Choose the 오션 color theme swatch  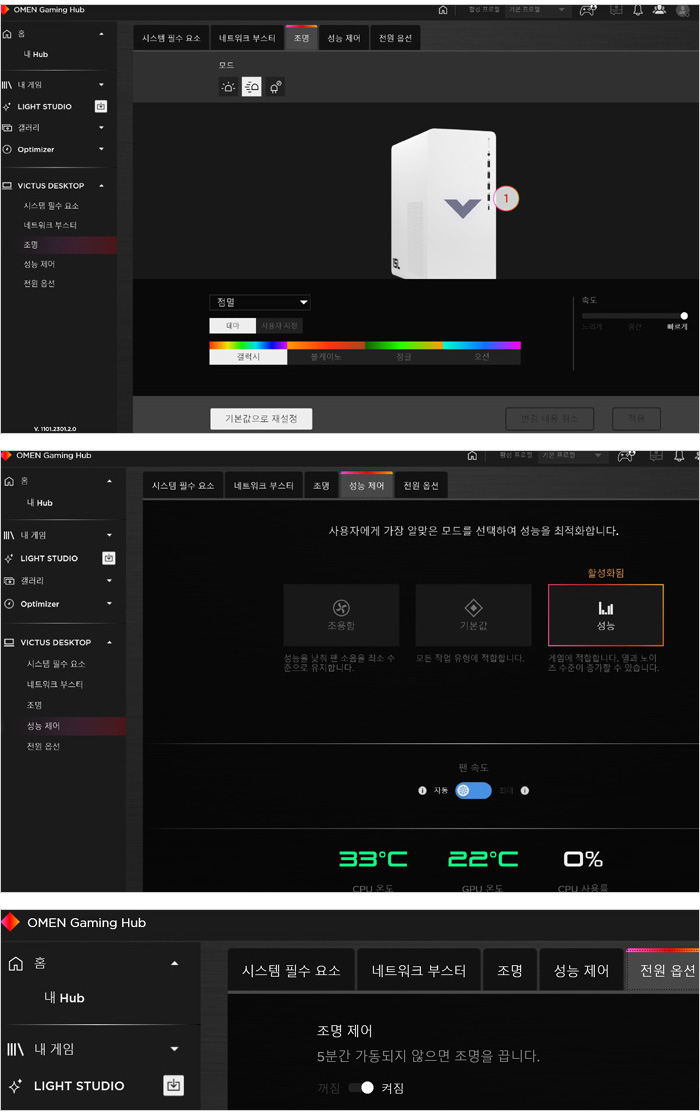pyautogui.click(x=482, y=353)
